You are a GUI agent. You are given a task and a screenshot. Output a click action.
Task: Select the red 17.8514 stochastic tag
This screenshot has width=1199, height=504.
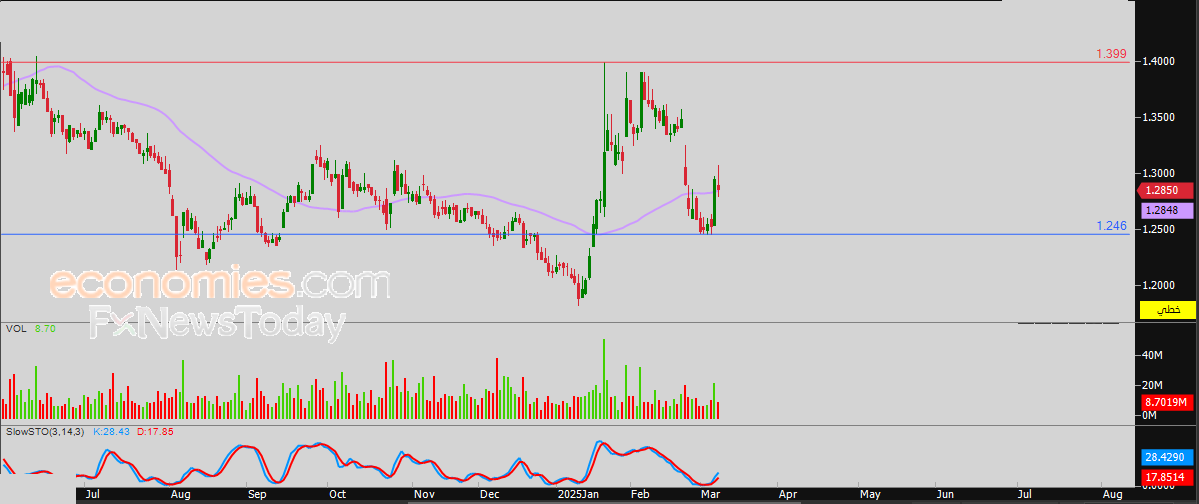pyautogui.click(x=1167, y=476)
